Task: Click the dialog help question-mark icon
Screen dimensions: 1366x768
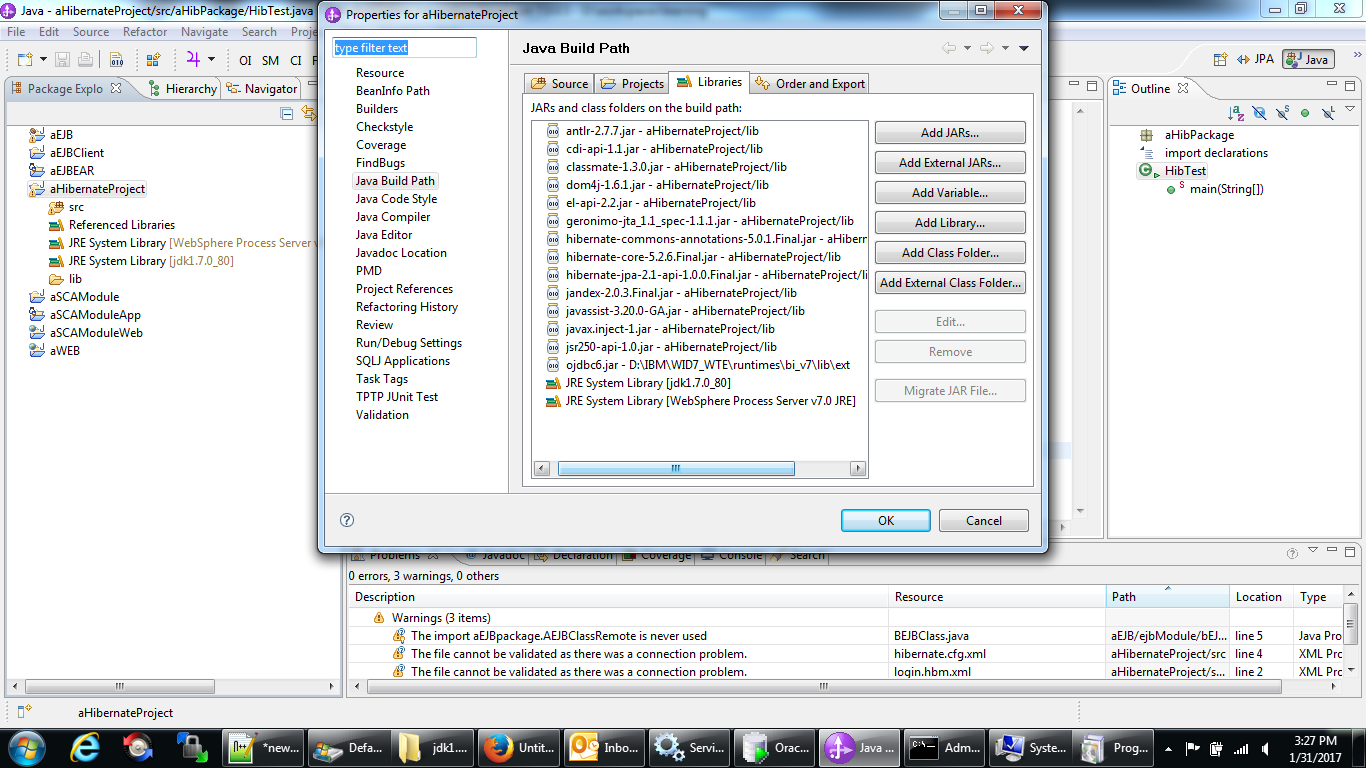Action: [347, 520]
